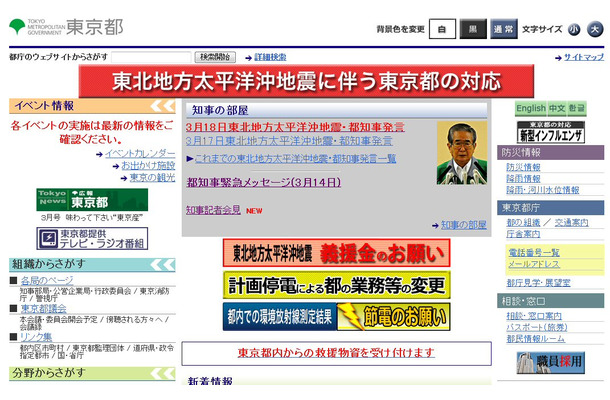Click the Tokyo Metropolitan Government ginkgo logo
The width and height of the screenshot is (610, 400).
pyautogui.click(x=17, y=27)
